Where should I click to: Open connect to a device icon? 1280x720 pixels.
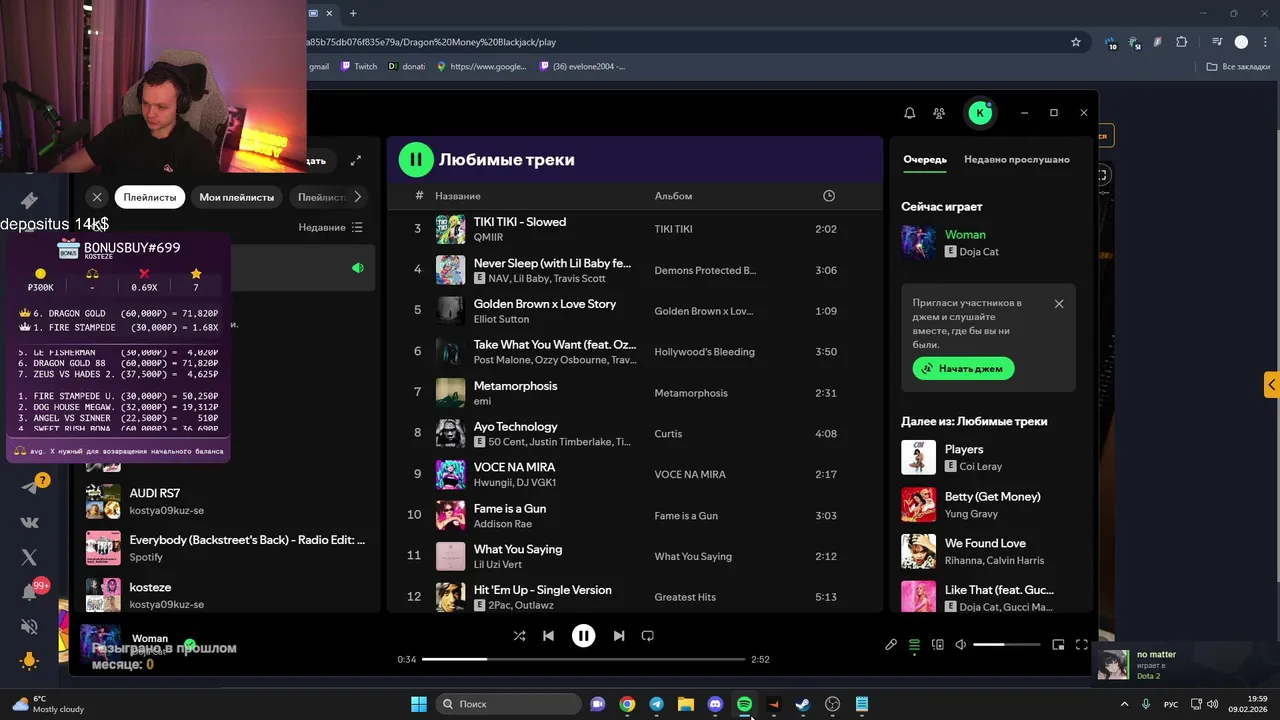click(x=937, y=645)
